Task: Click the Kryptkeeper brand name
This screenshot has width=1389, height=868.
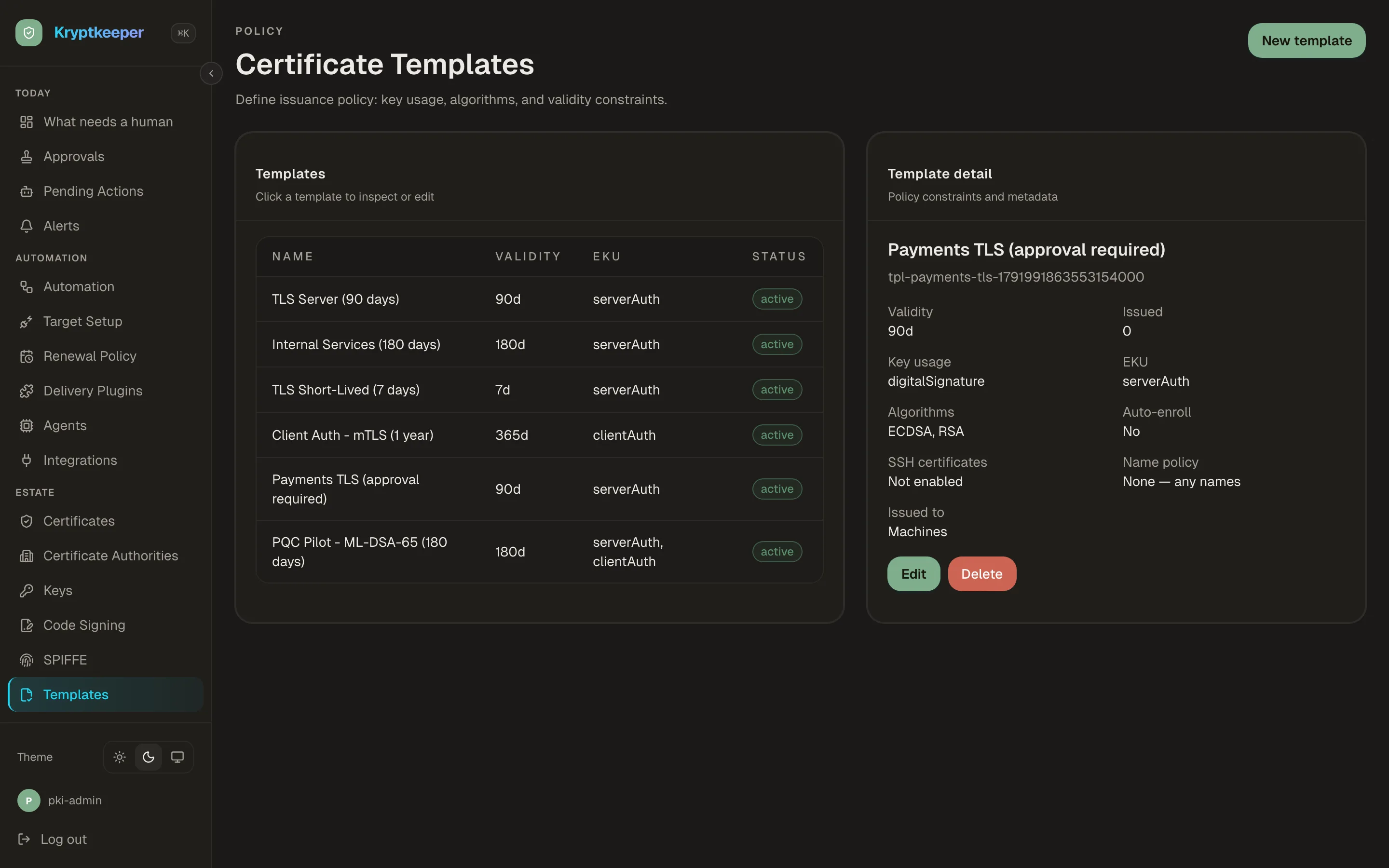Action: (99, 33)
